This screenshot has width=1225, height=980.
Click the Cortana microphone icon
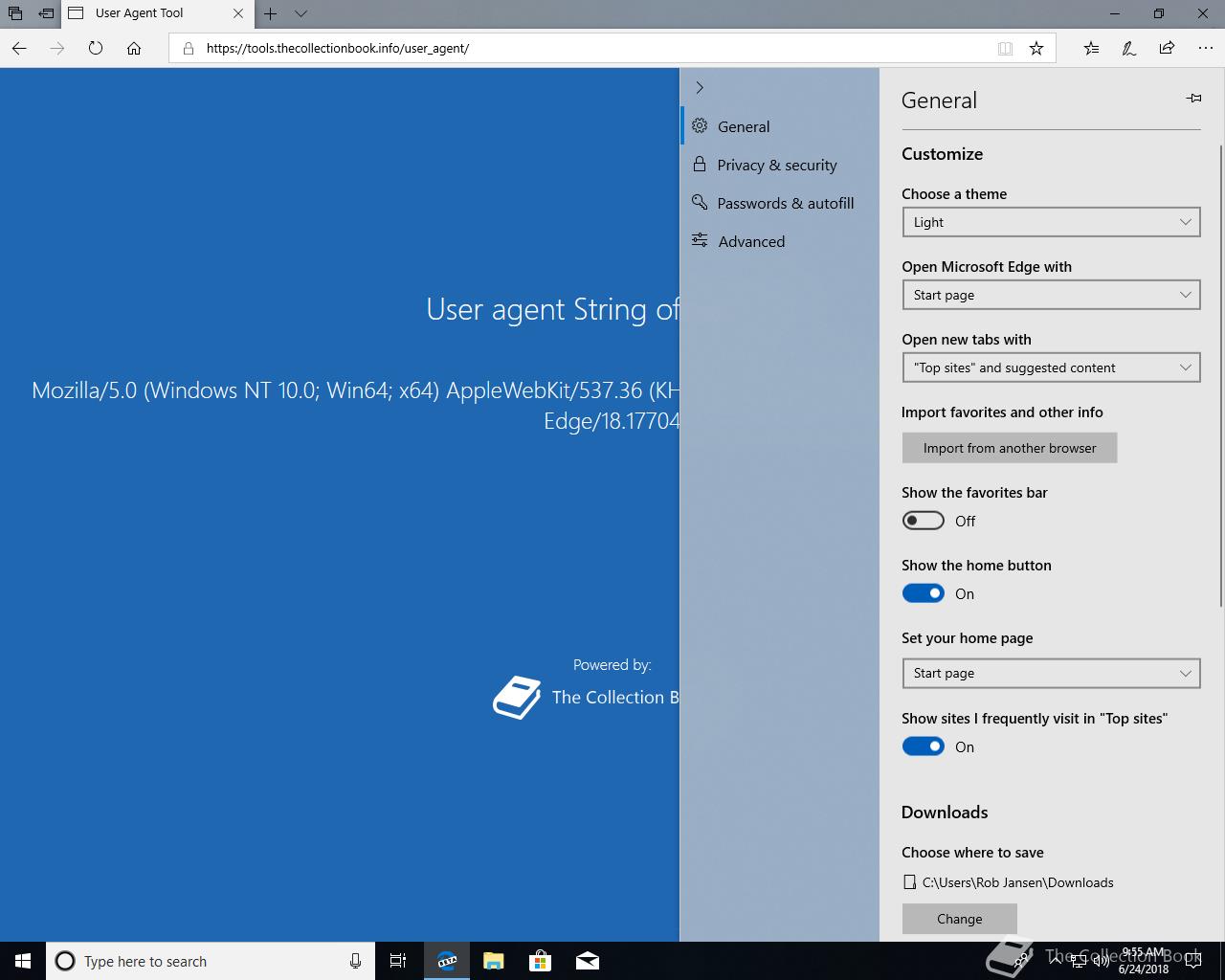pyautogui.click(x=355, y=961)
